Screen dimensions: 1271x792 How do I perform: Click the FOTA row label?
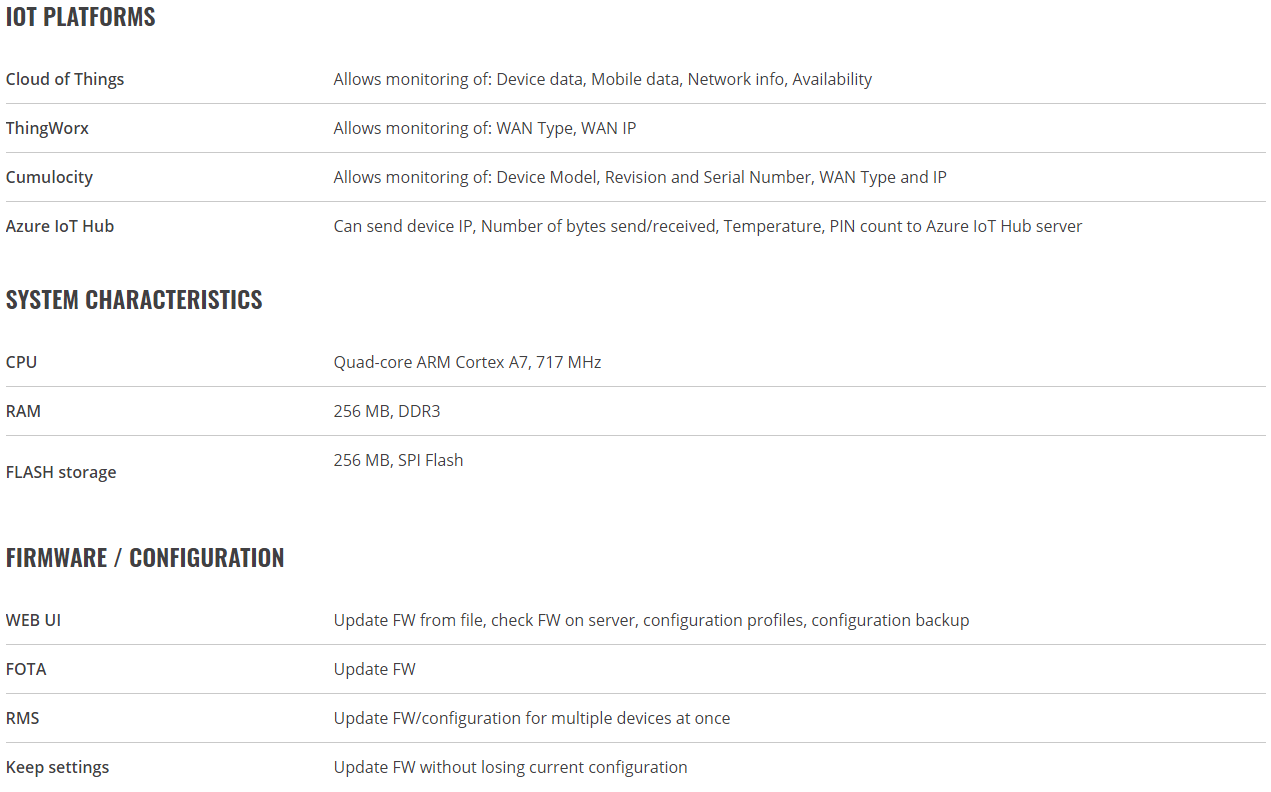tap(26, 669)
